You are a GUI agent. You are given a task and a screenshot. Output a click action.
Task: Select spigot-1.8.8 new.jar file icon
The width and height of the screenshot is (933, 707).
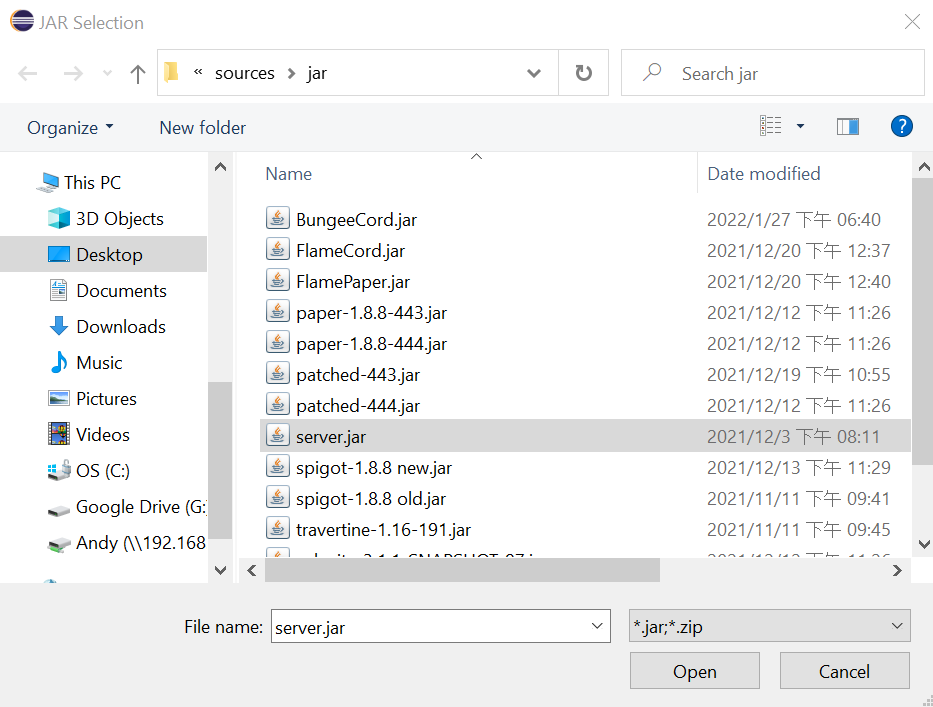(x=277, y=466)
